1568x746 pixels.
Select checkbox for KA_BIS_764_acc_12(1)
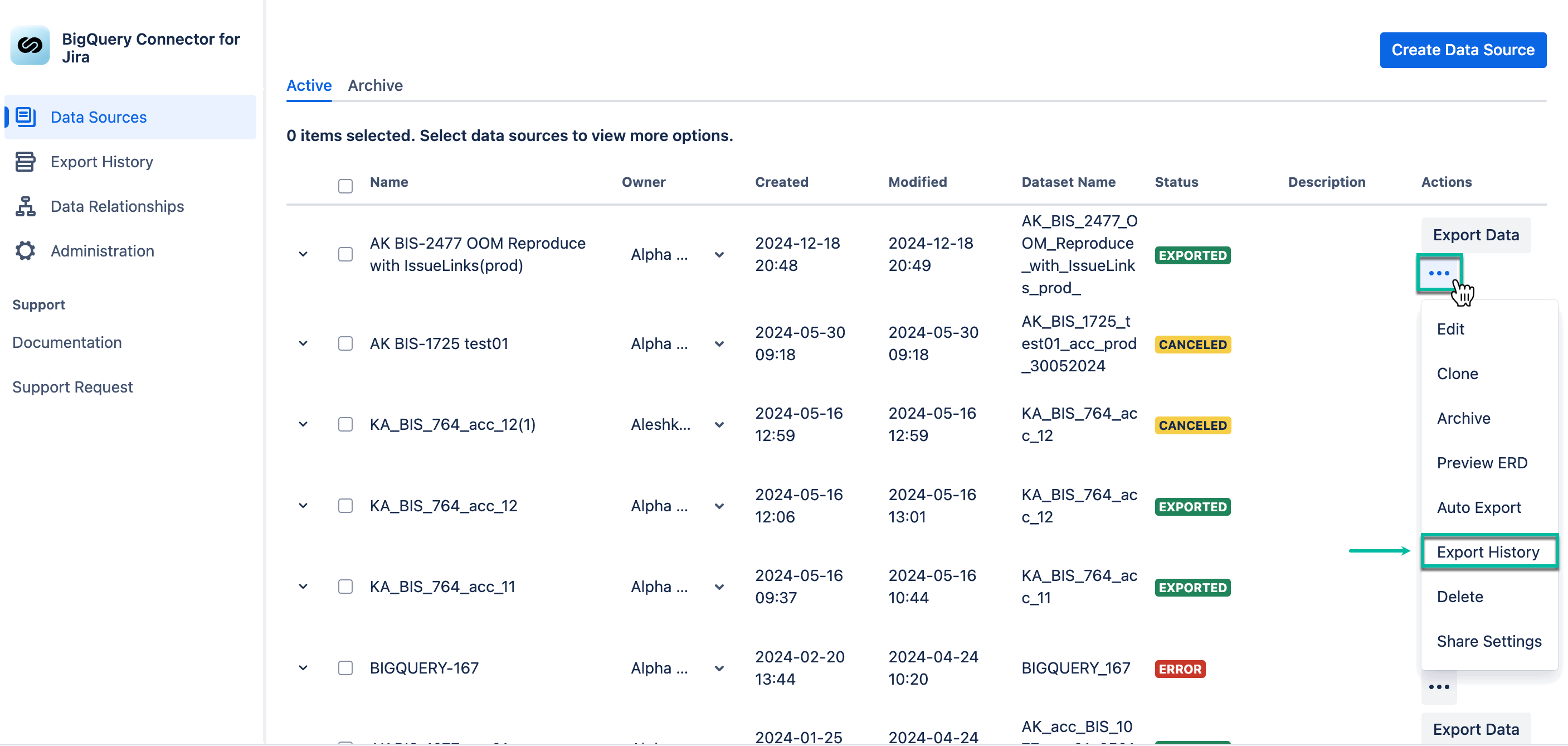pos(345,424)
